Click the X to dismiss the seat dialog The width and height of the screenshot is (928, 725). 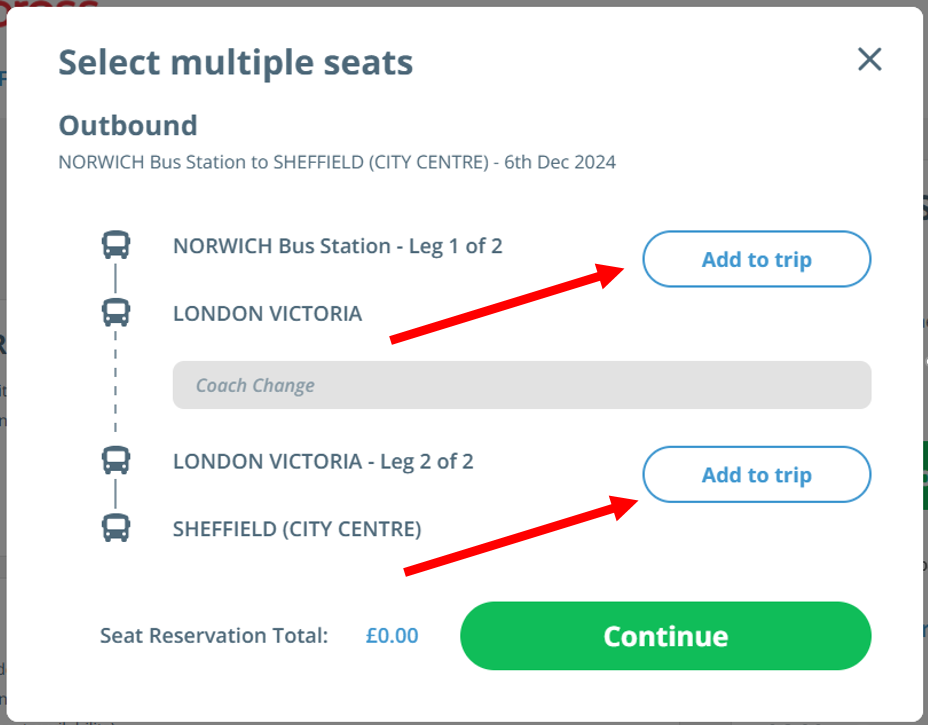coord(869,59)
